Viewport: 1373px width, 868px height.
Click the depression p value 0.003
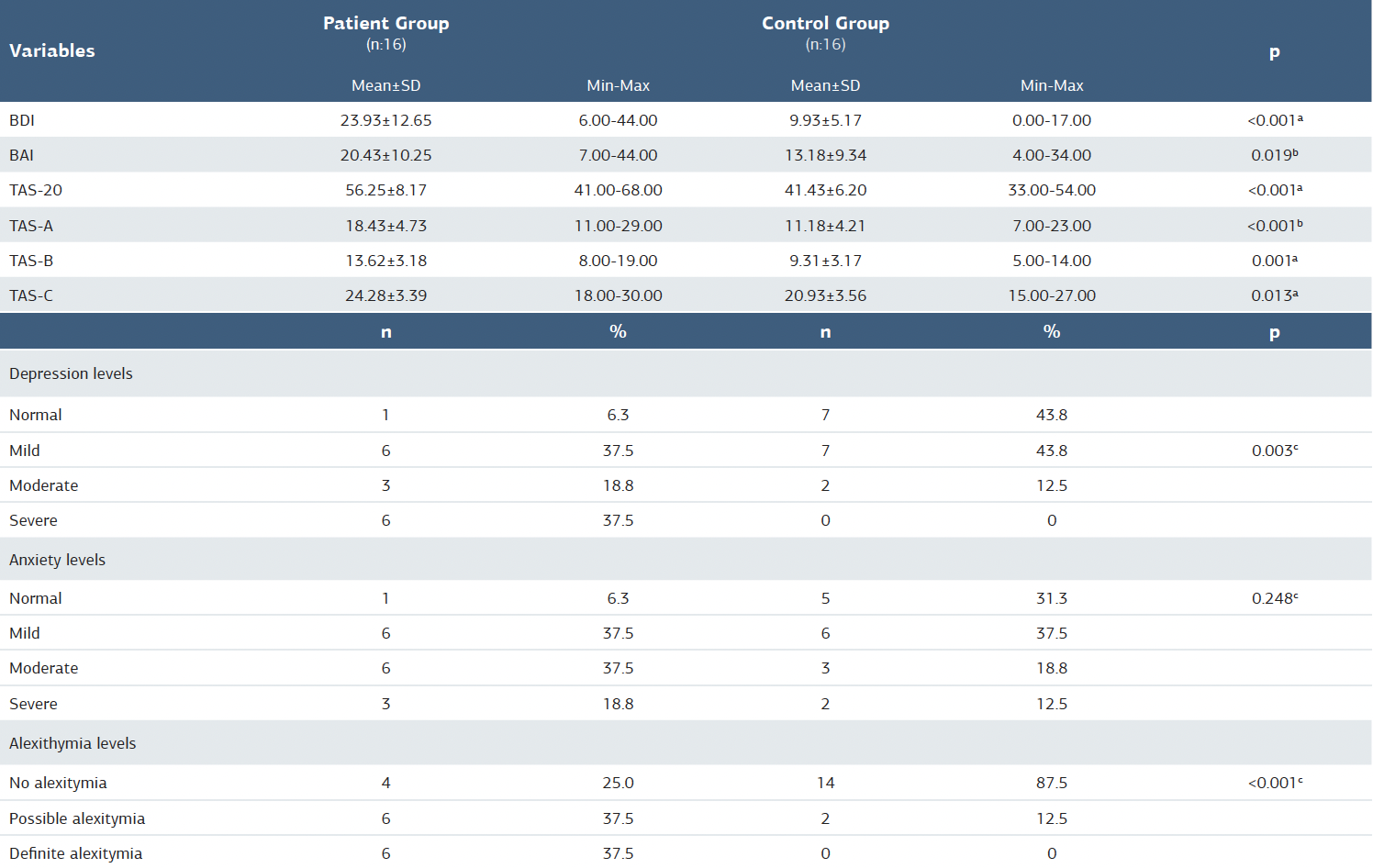[x=1274, y=451]
